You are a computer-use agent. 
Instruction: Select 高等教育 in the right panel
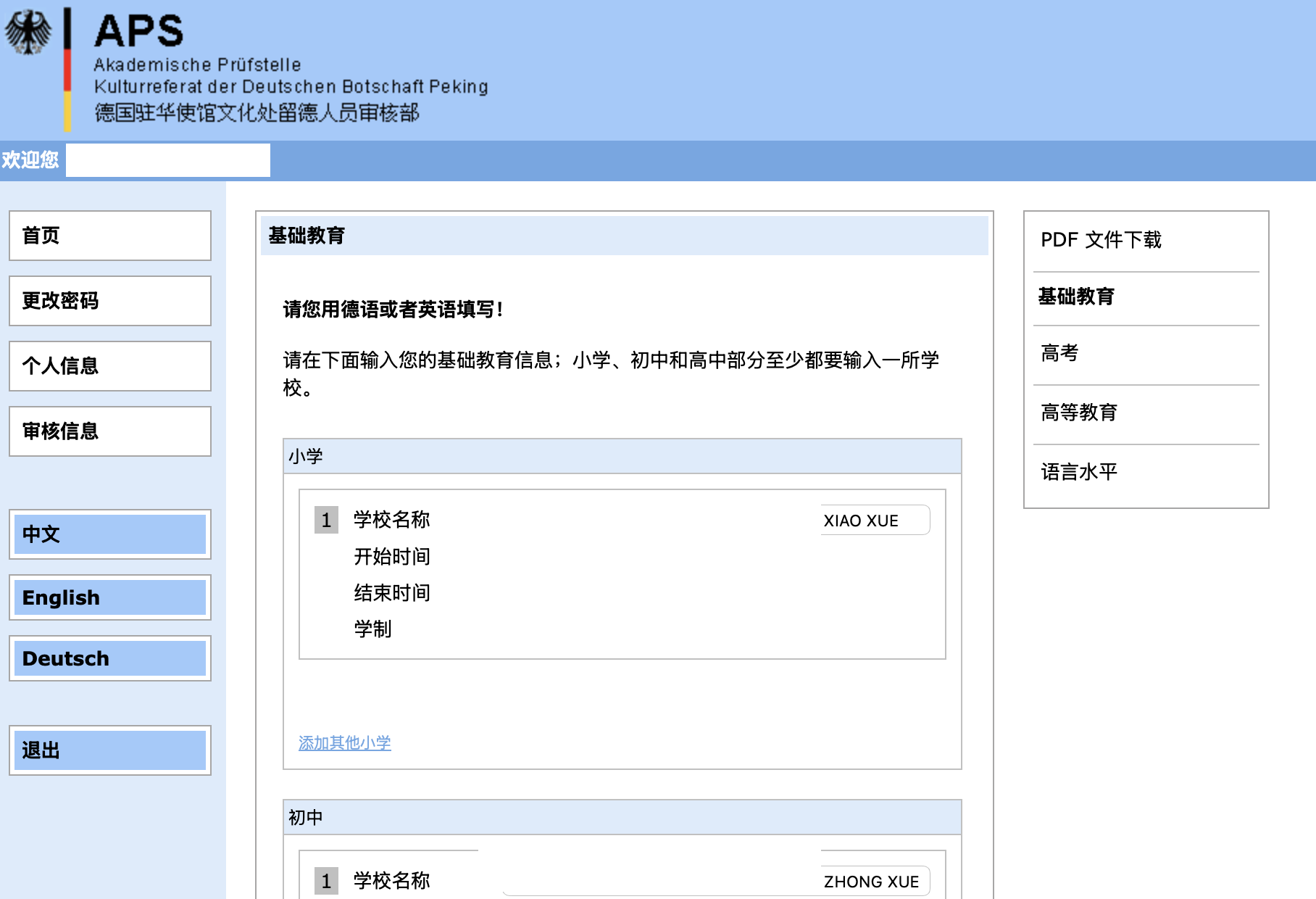pyautogui.click(x=1078, y=413)
